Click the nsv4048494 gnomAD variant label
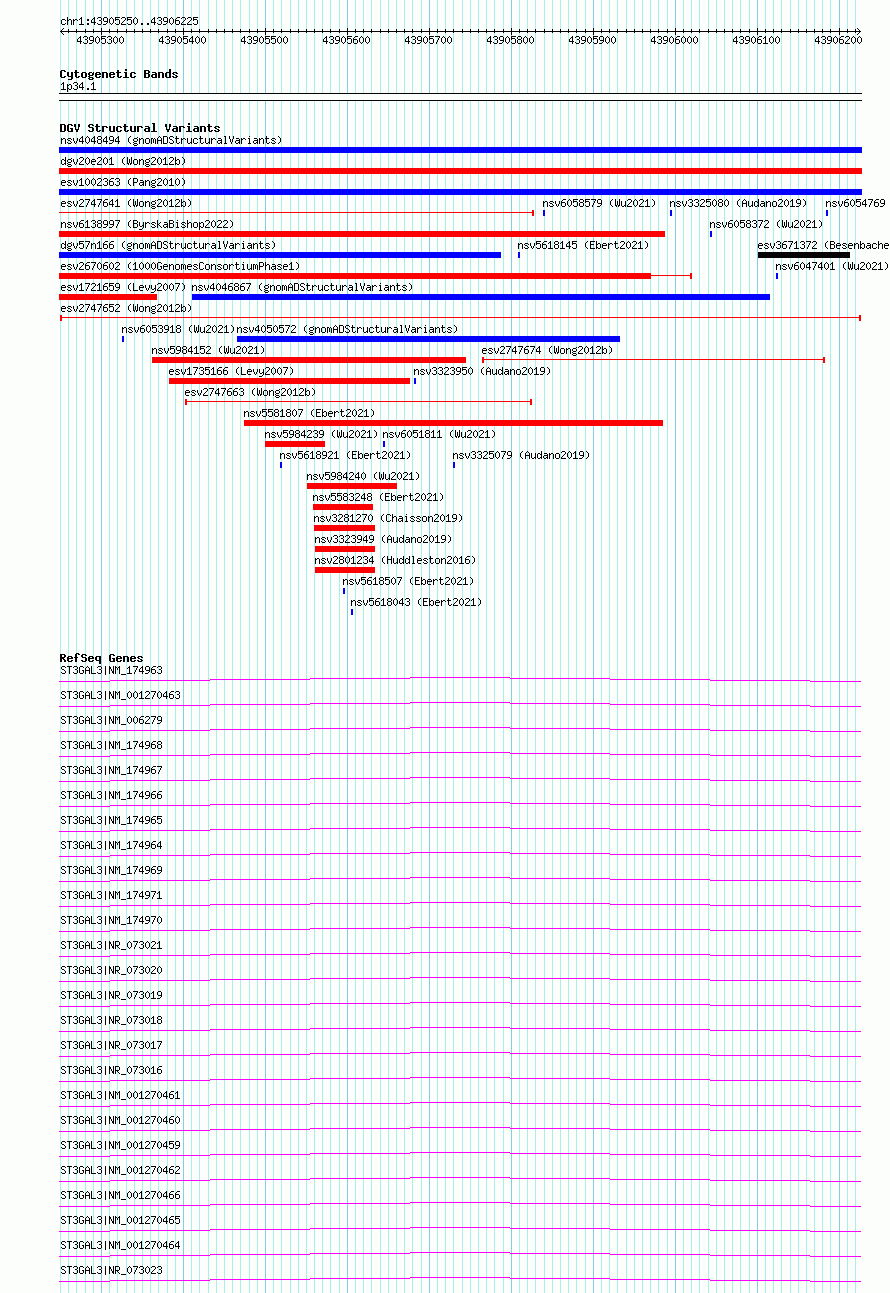Image resolution: width=890 pixels, height=1293 pixels. click(x=171, y=140)
